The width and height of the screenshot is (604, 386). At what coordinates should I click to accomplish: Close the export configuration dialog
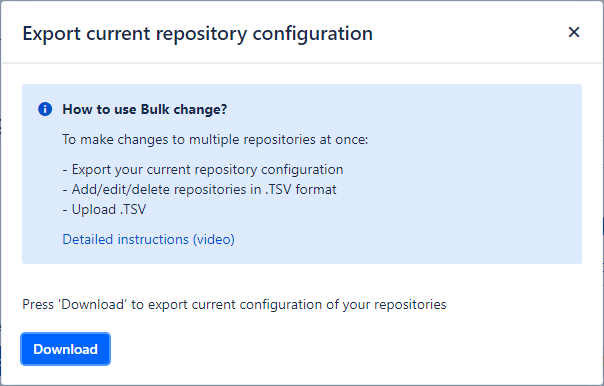pyautogui.click(x=574, y=32)
